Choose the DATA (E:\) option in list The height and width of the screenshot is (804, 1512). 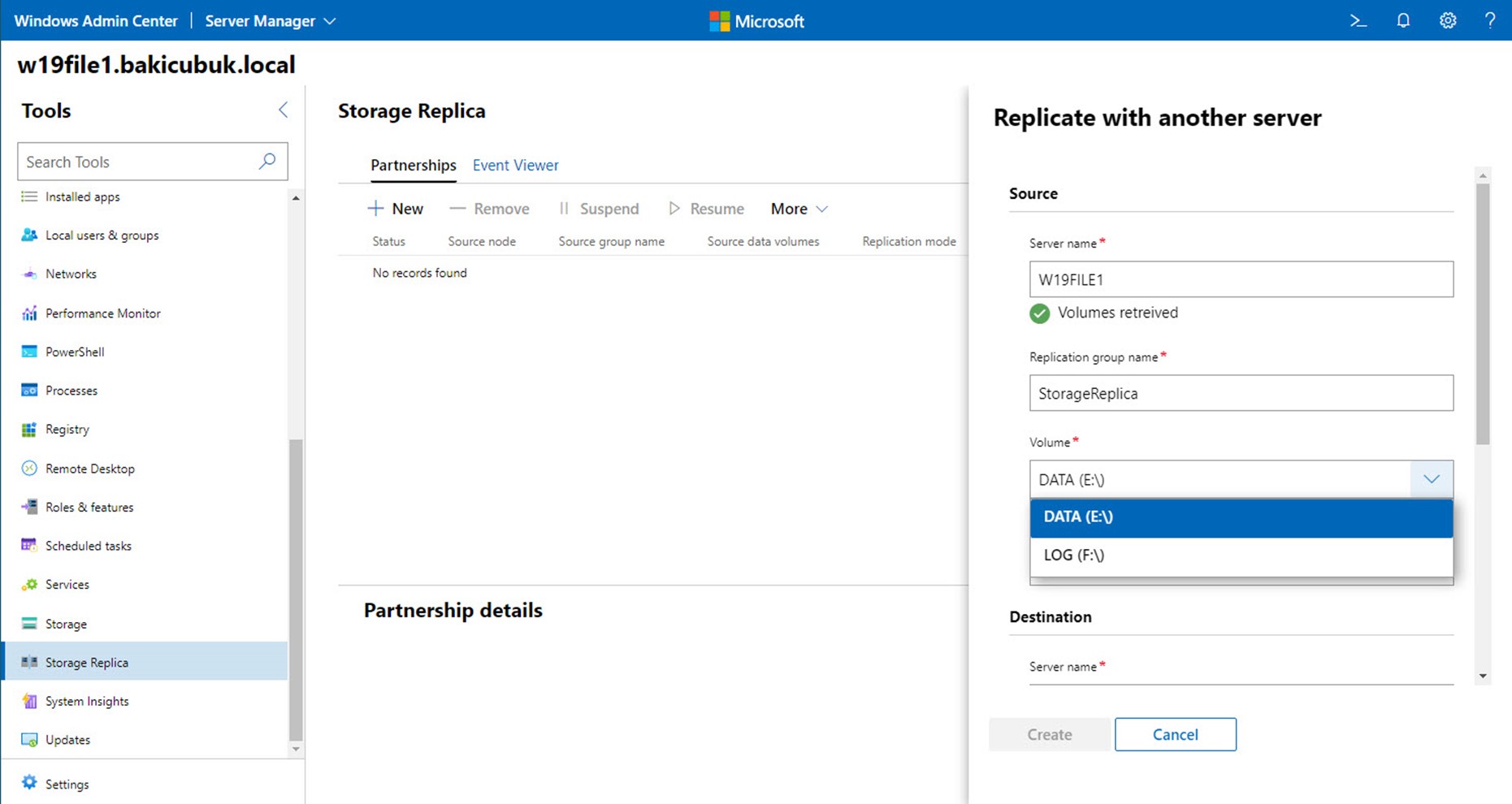pos(1241,517)
